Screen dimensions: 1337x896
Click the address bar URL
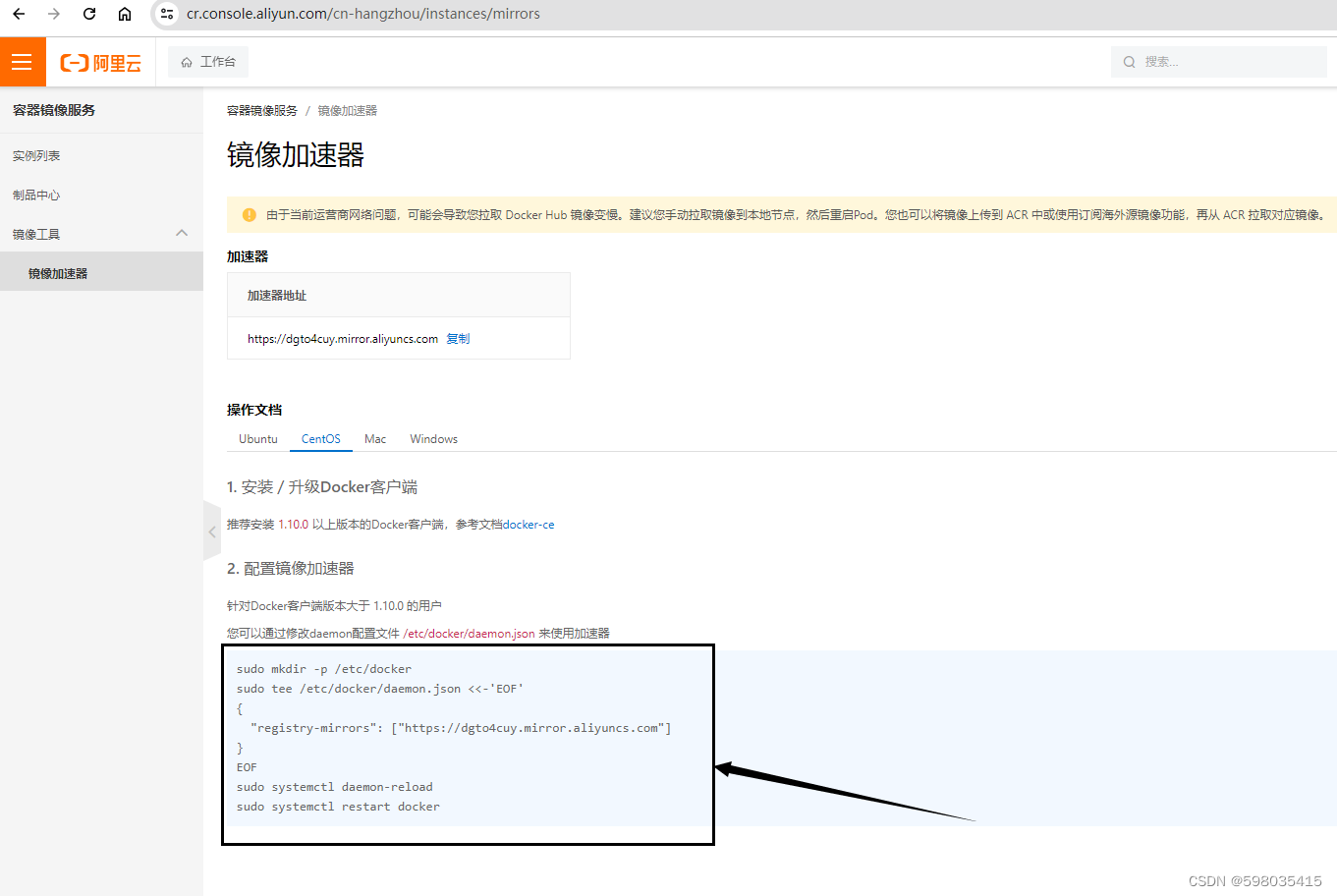coord(363,14)
